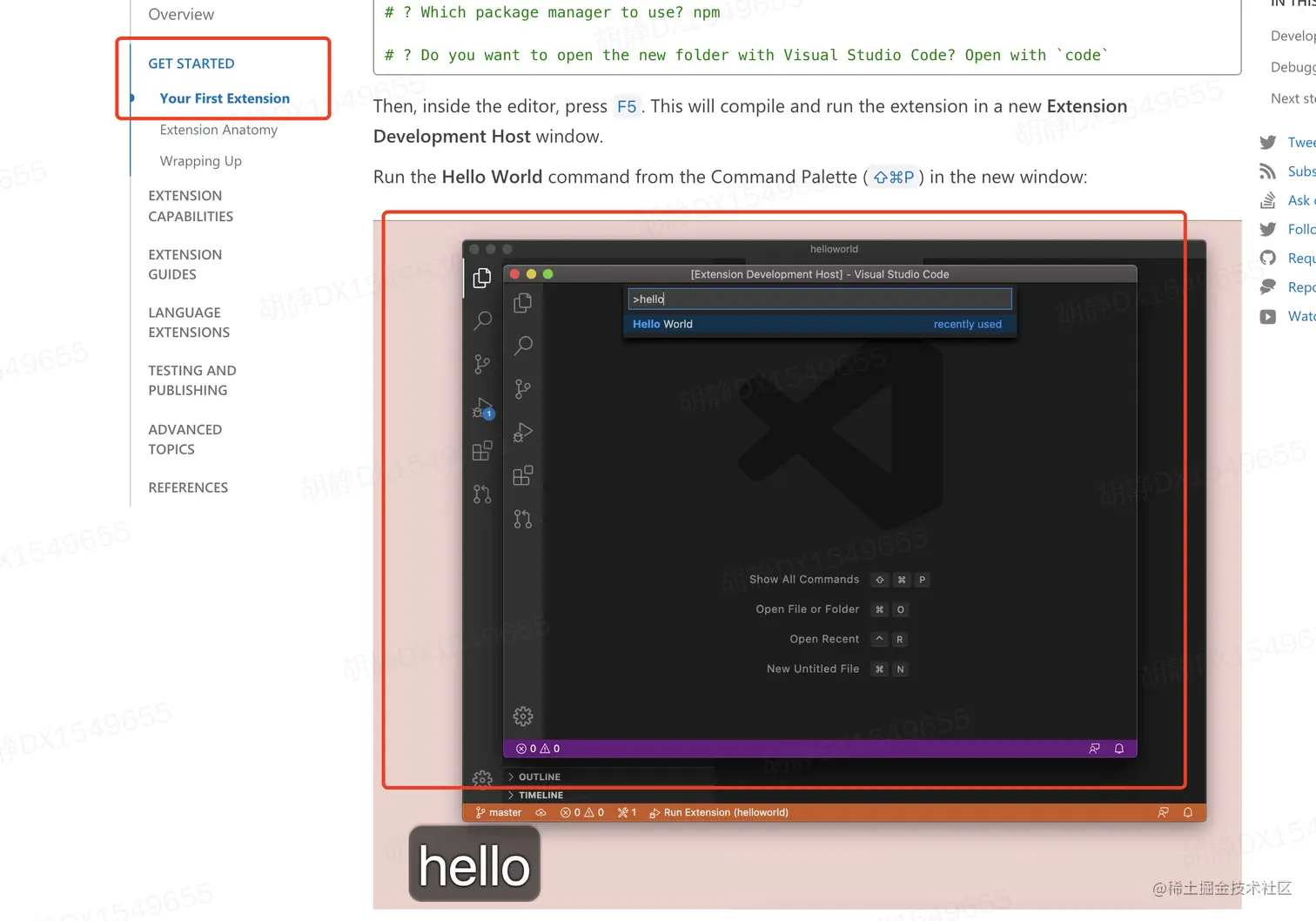Open Explorer icon in outer helloworld window
The image size is (1316, 921).
point(482,278)
